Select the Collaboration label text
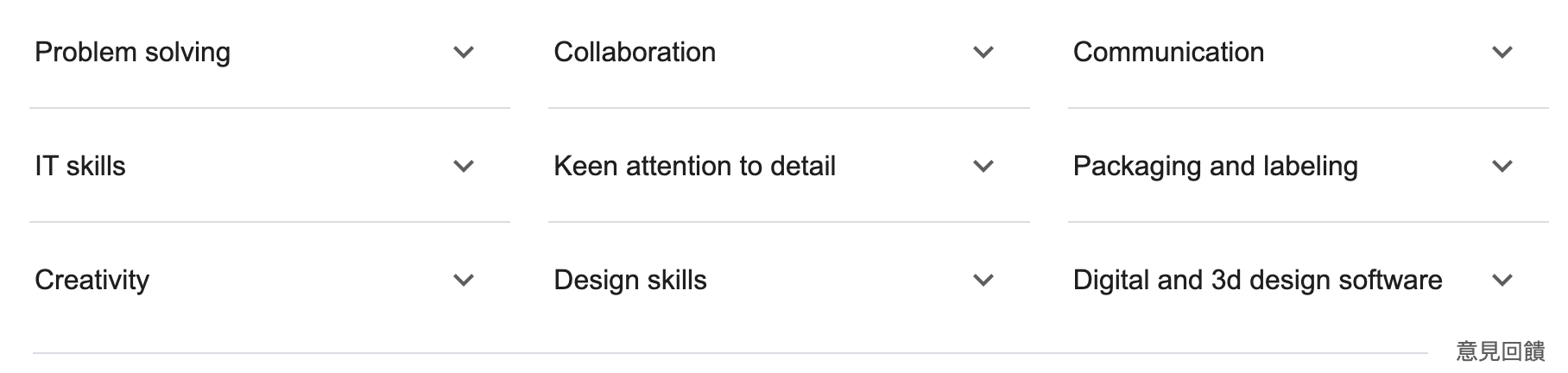Image resolution: width=1568 pixels, height=373 pixels. click(635, 53)
